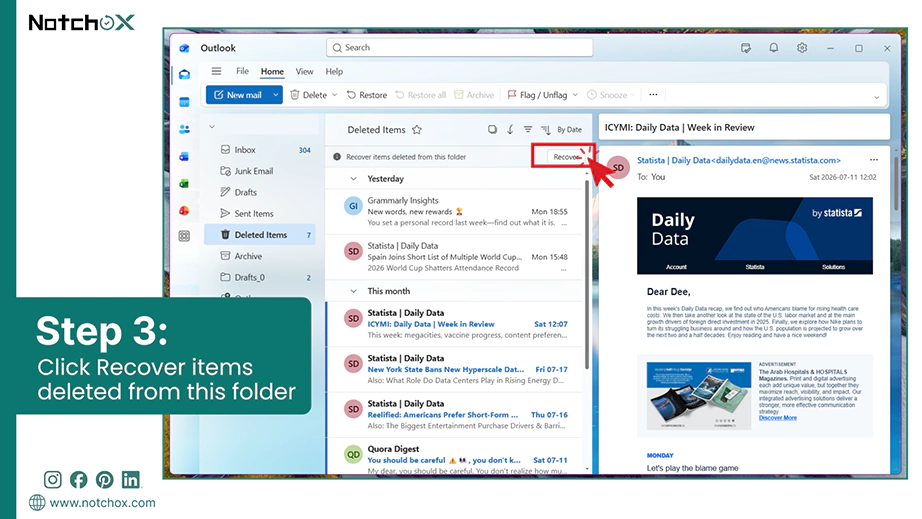Open the Grammarly Insights New words email
This screenshot has width=922, height=519.
tap(455, 212)
